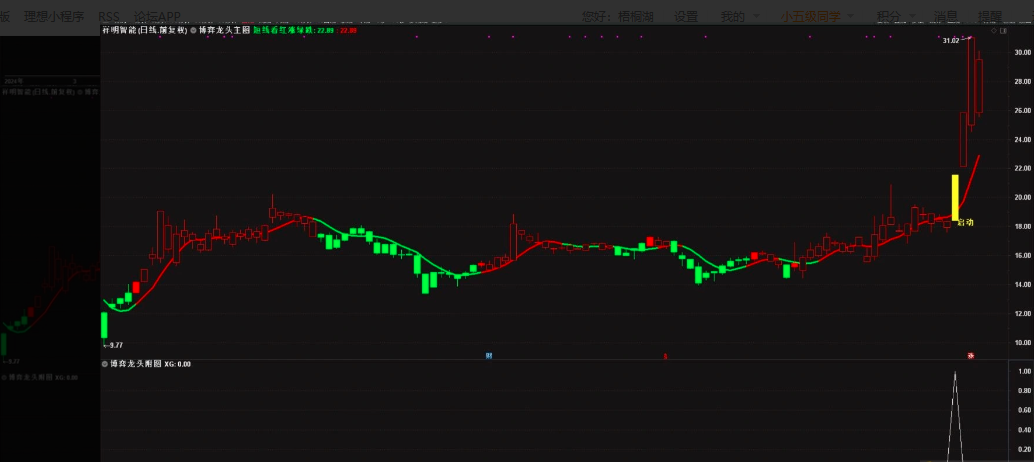Click the 提醒 link in the top bar
Screen dimensions: 1034x462
click(x=989, y=16)
